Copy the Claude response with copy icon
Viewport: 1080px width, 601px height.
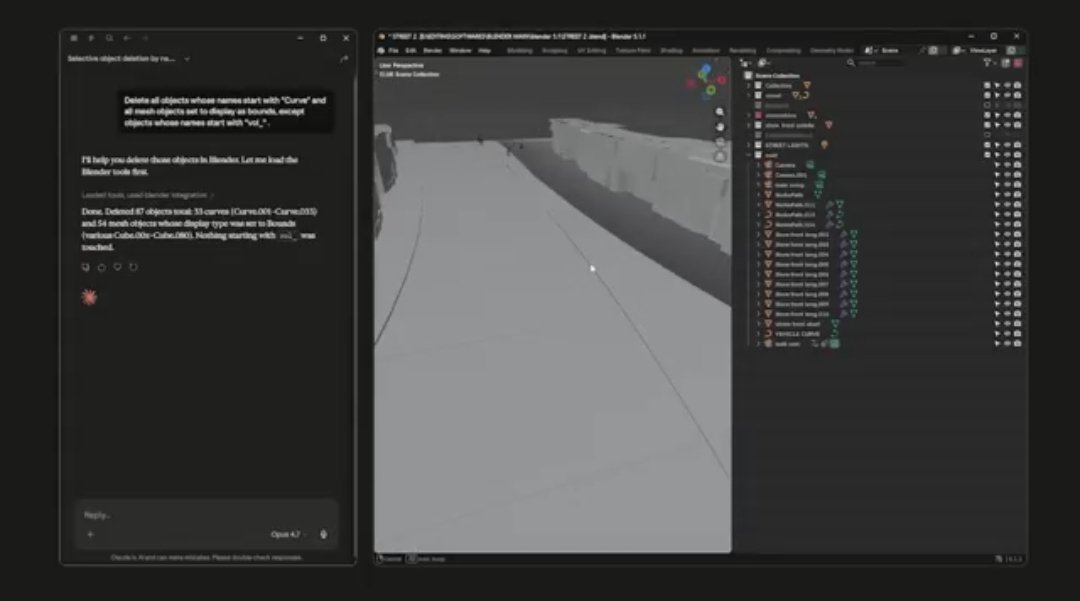pyautogui.click(x=86, y=267)
